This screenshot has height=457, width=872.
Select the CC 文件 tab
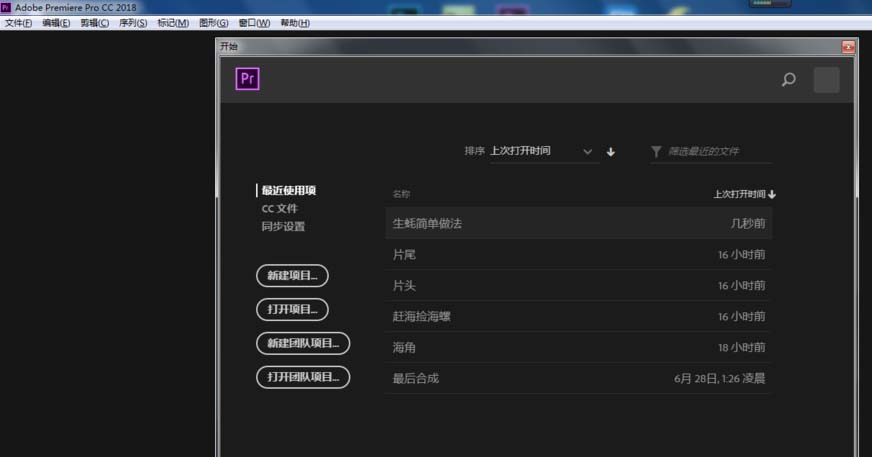(280, 208)
